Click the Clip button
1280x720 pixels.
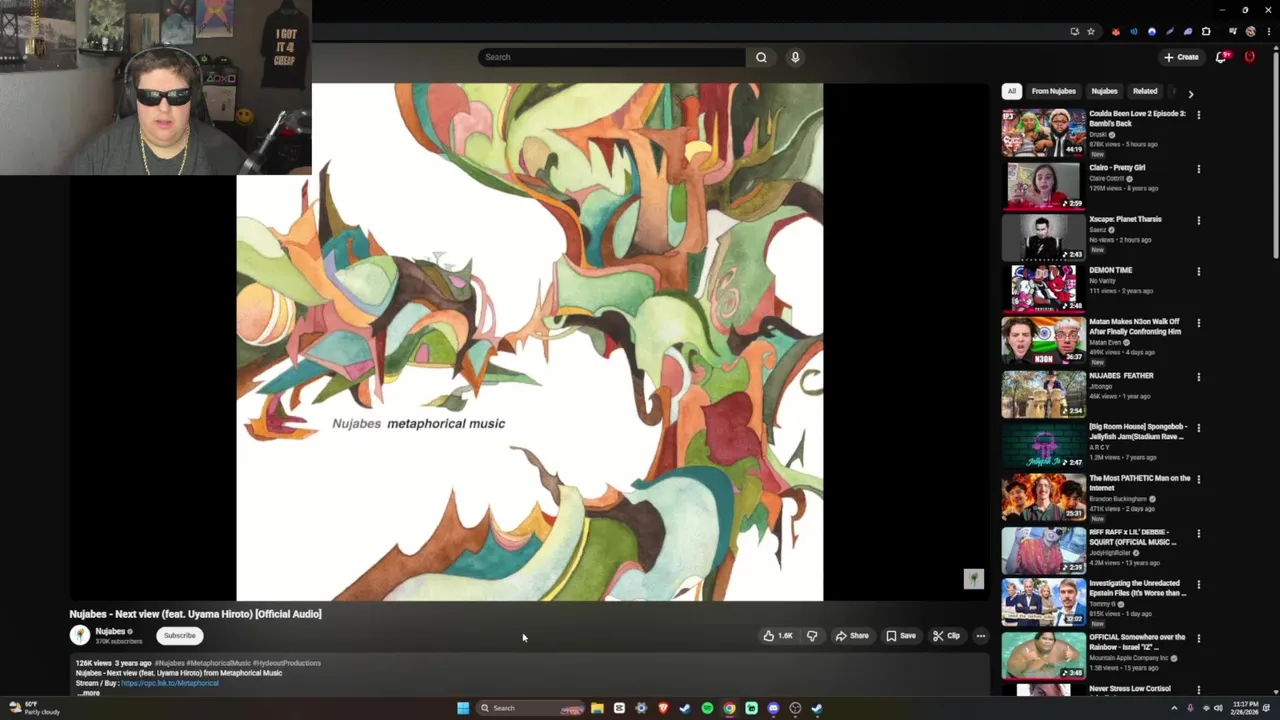click(946, 635)
